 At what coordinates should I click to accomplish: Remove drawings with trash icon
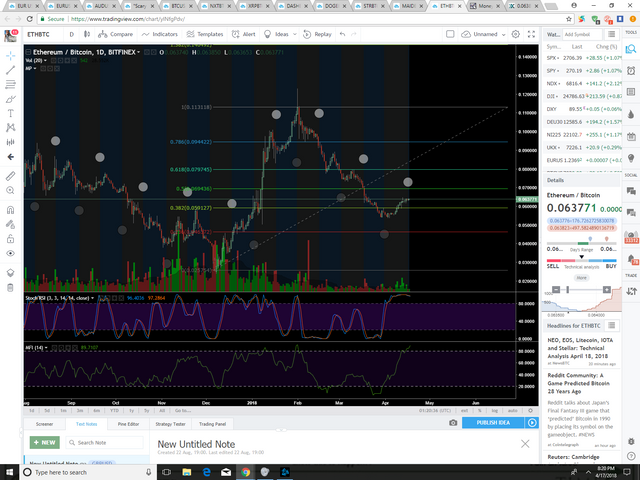point(11,288)
